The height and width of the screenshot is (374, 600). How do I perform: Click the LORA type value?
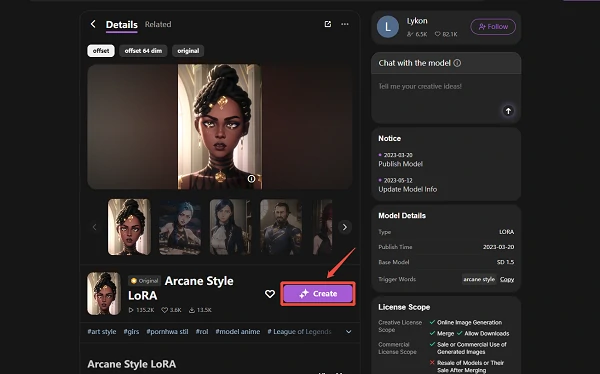point(507,232)
